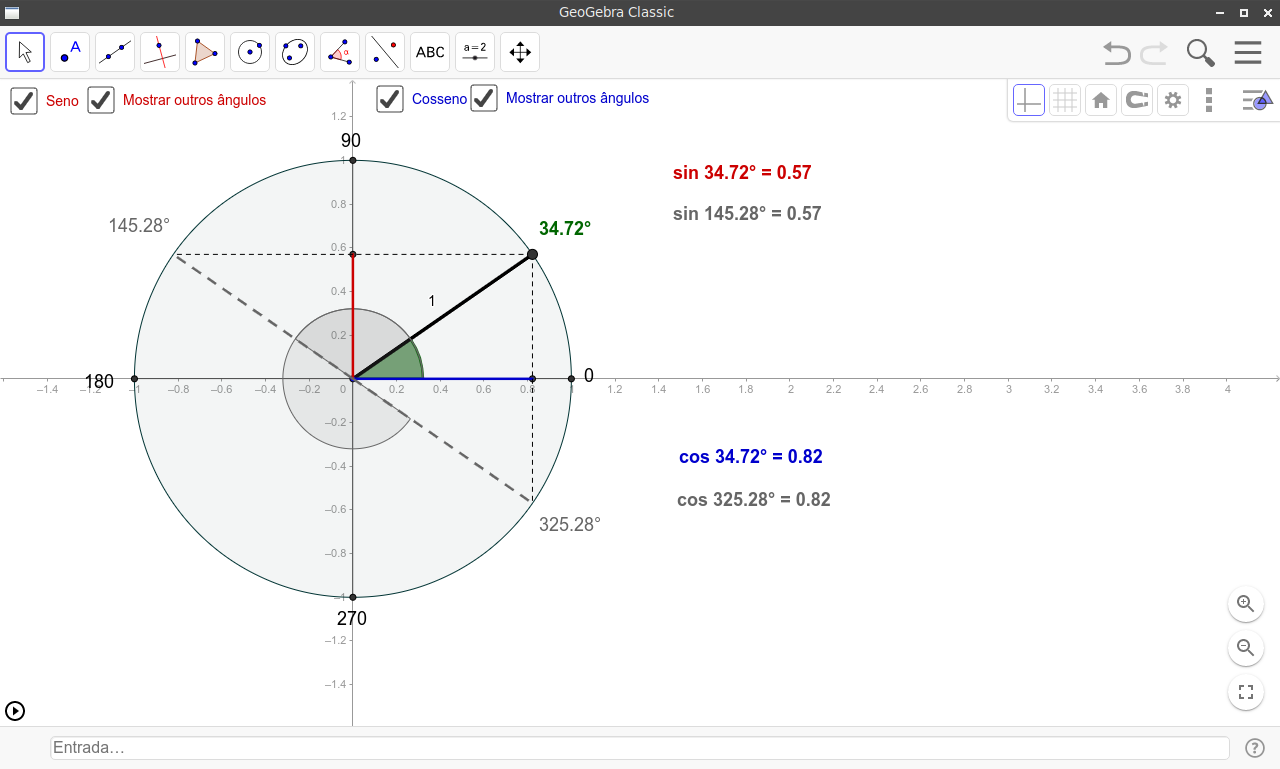This screenshot has height=769, width=1280.
Task: Toggle grid display in style bar
Action: pyautogui.click(x=1065, y=100)
